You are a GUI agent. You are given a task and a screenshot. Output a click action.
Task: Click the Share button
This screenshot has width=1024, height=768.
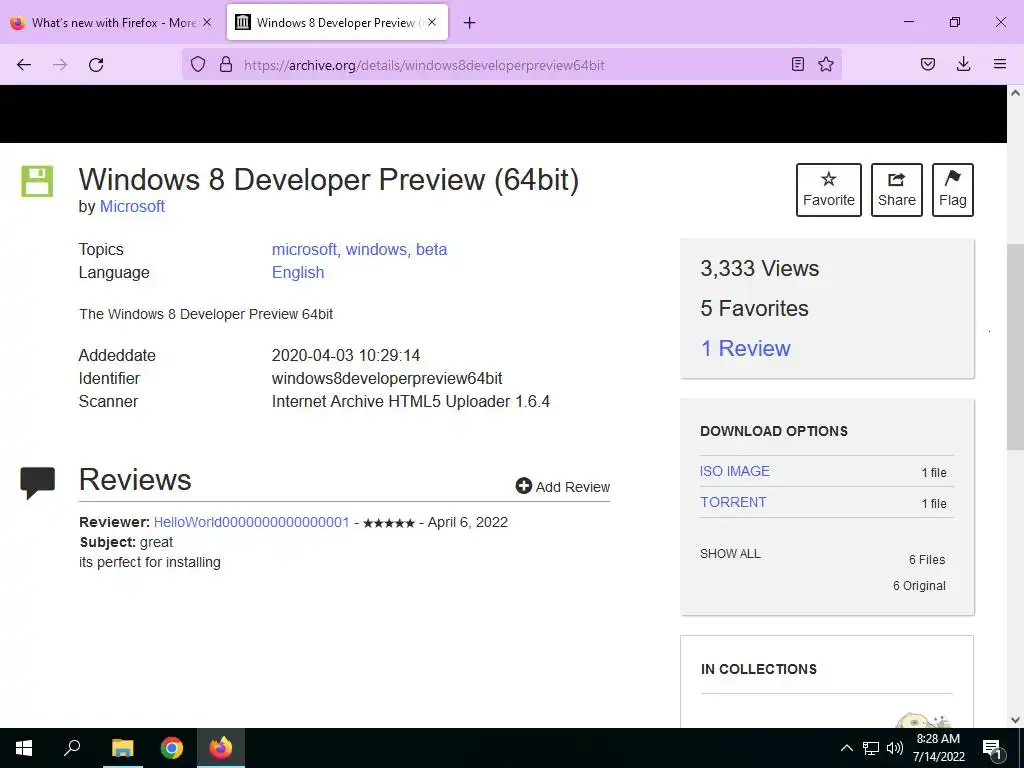click(897, 189)
